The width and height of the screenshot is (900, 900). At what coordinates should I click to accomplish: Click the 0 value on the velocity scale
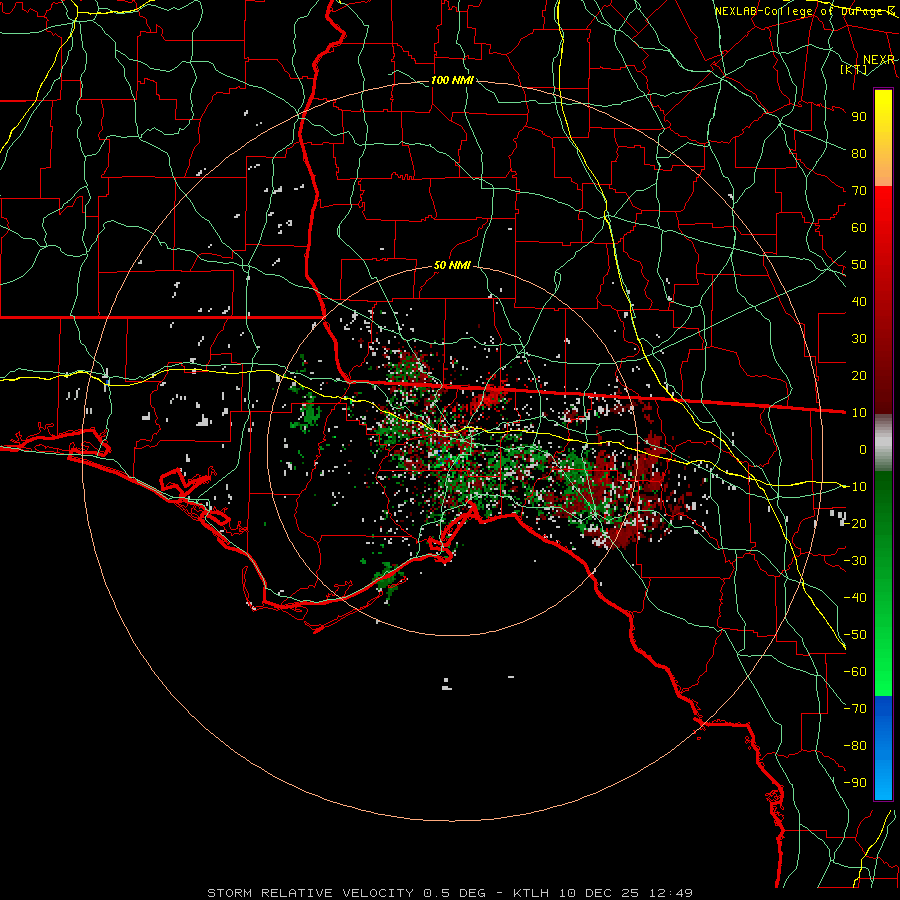(x=863, y=449)
